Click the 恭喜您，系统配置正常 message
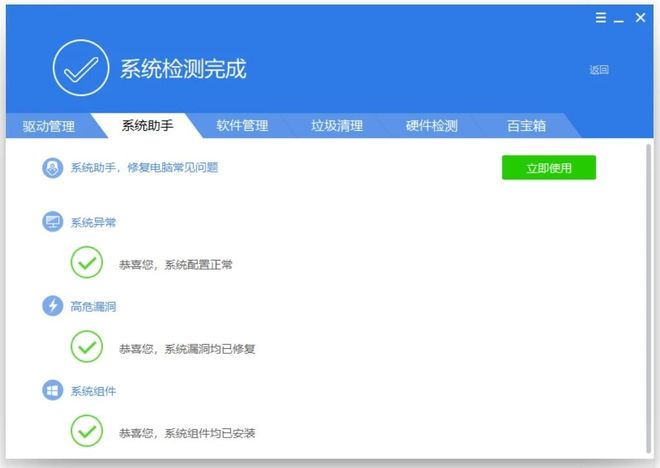660x468 pixels. (176, 265)
